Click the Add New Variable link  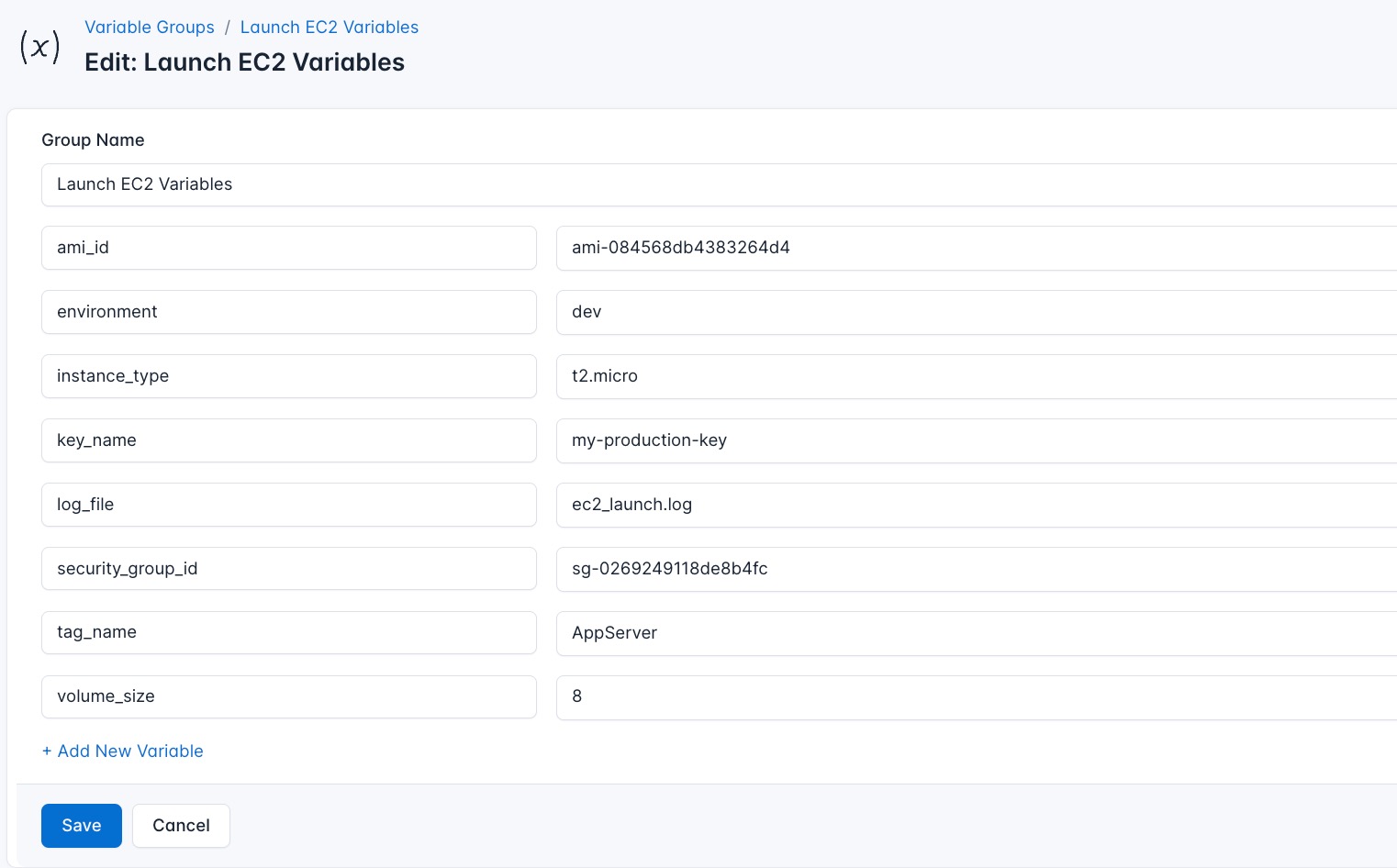(122, 751)
